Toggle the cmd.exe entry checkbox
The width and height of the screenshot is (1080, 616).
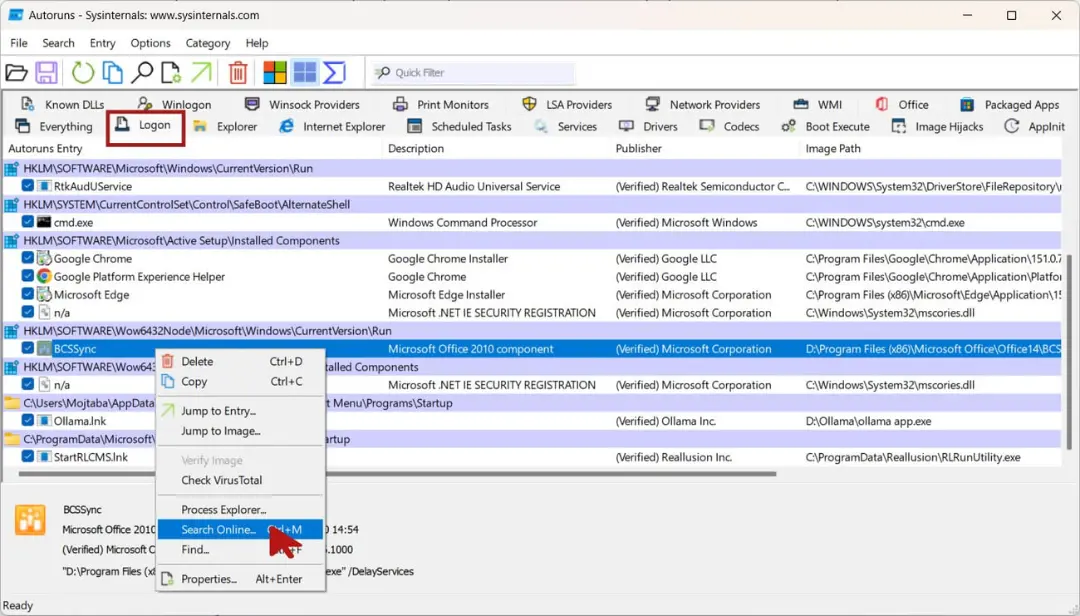pyautogui.click(x=28, y=223)
